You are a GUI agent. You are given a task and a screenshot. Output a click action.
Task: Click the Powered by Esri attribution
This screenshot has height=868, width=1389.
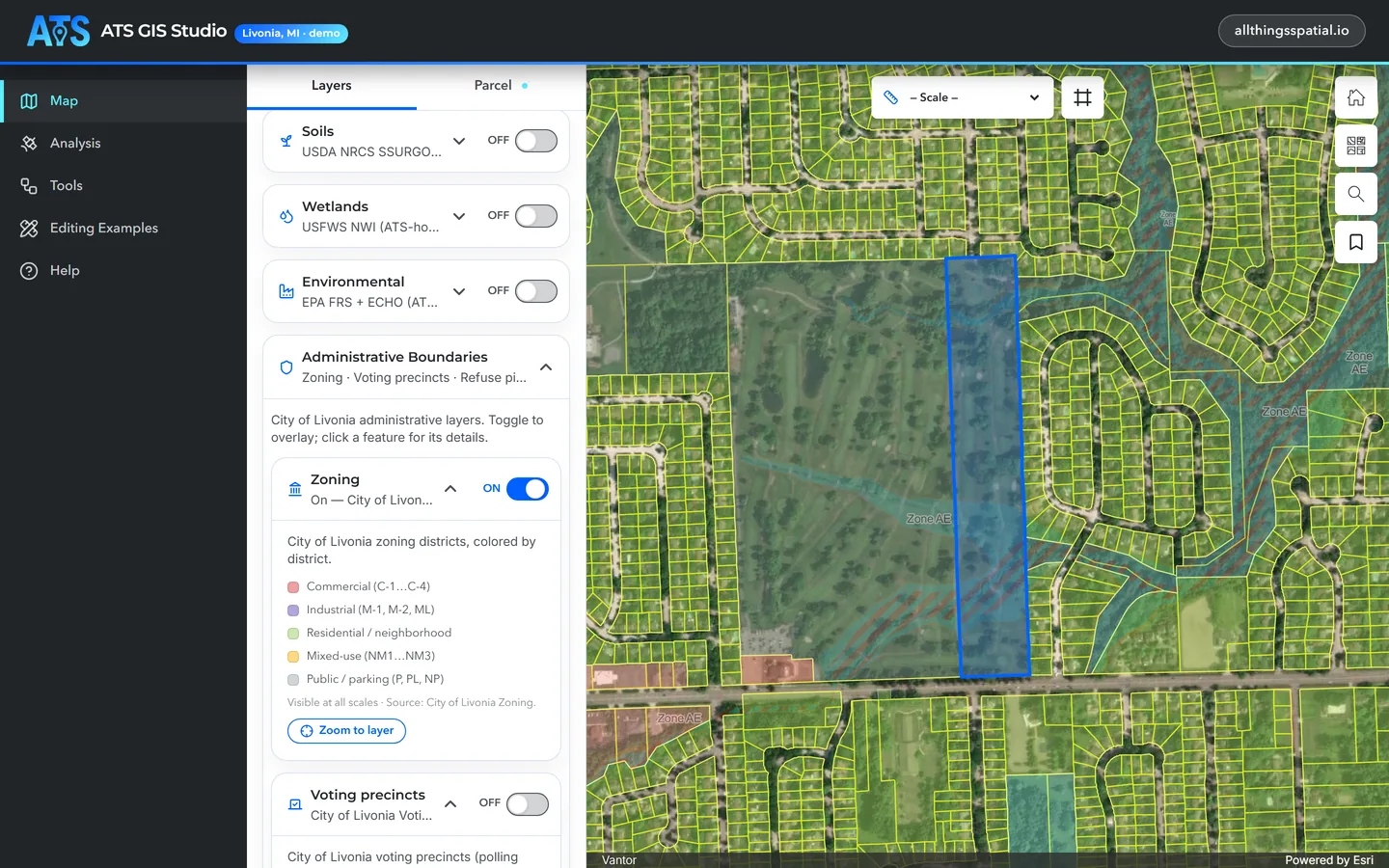(1329, 860)
